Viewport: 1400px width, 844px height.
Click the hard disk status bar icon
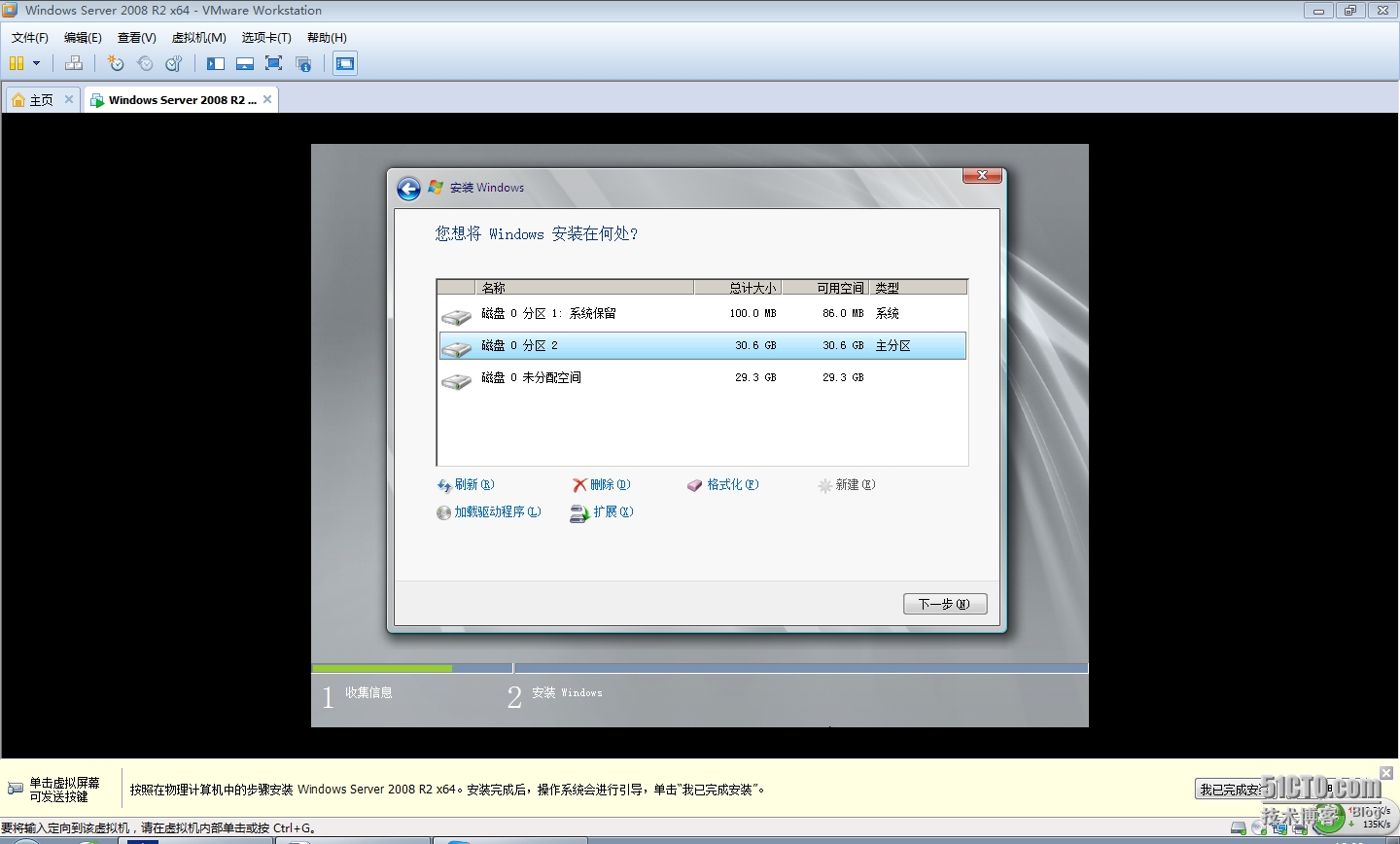click(x=1239, y=828)
